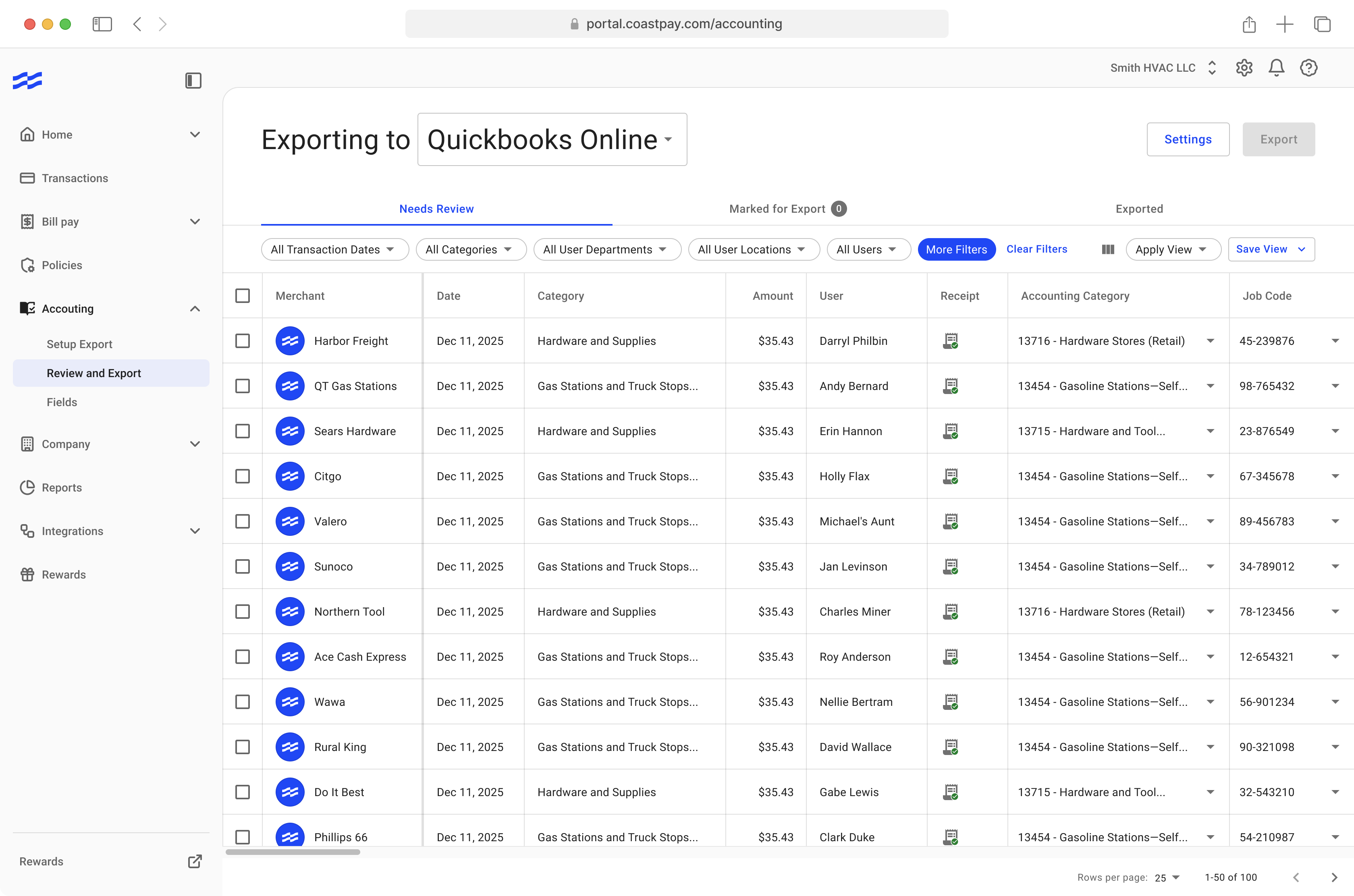Screen dimensions: 1354x896
Task: Open external Rewards link icon at sidebar bottom
Action: (195, 861)
